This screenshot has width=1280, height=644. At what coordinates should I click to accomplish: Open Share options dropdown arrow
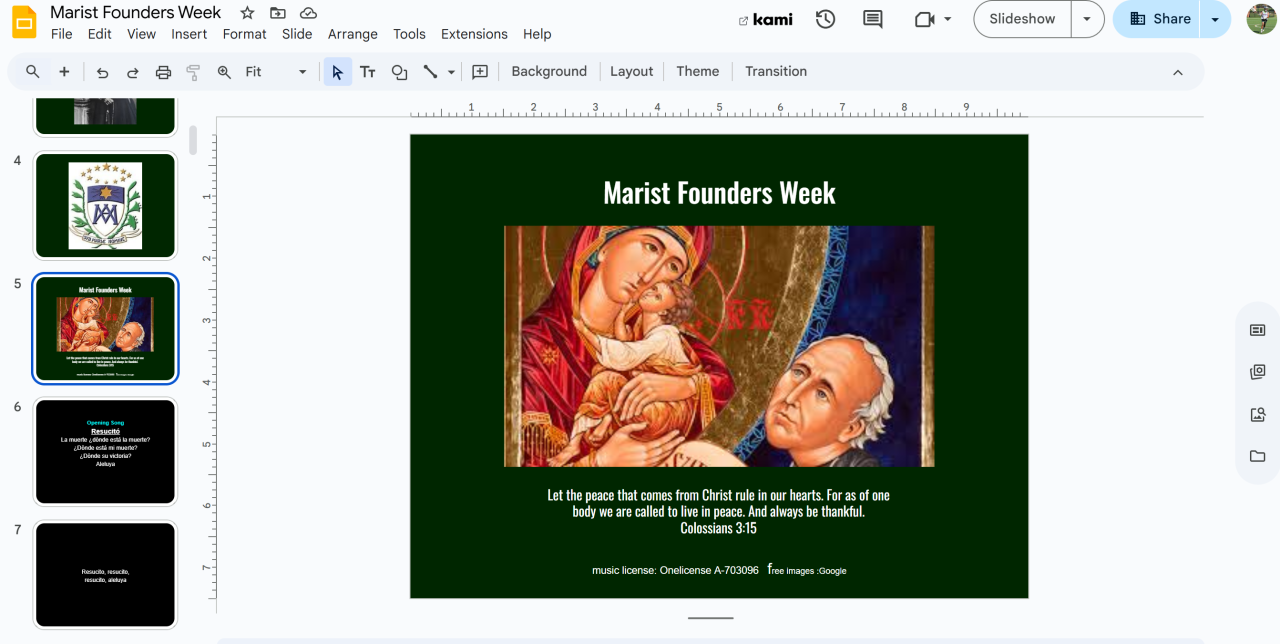[1215, 19]
